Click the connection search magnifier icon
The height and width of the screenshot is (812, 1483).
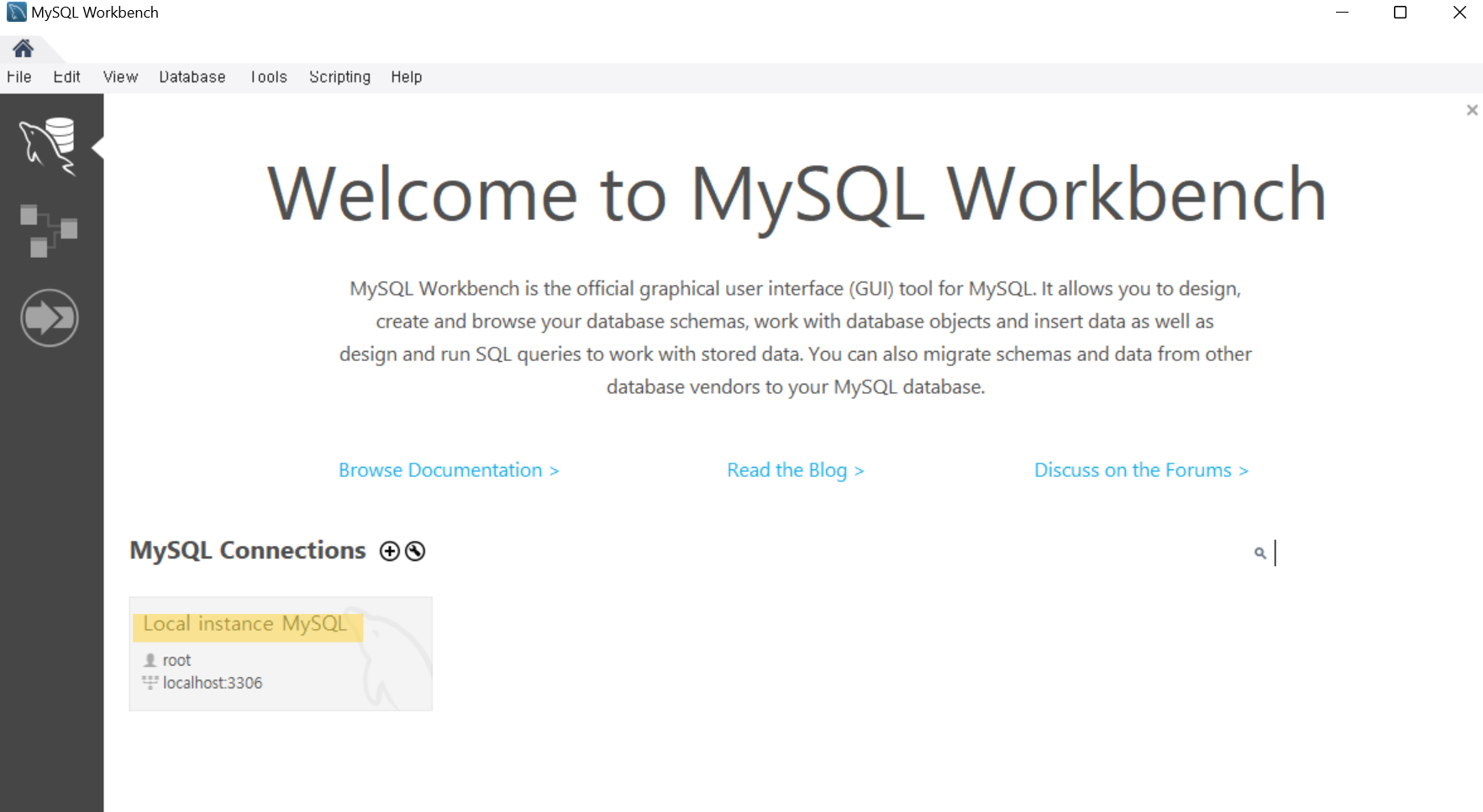(x=1259, y=553)
